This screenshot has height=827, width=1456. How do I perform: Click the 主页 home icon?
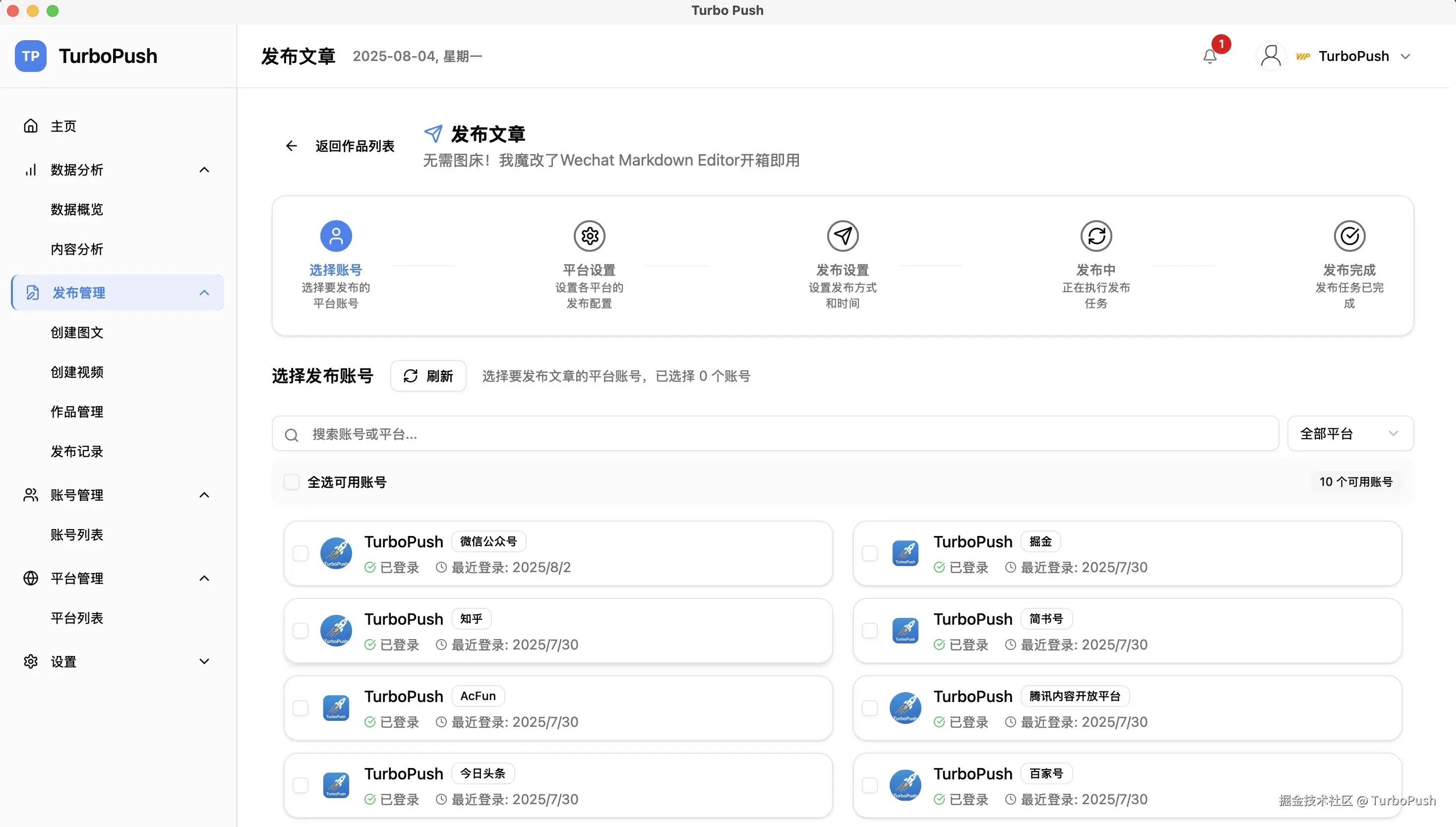(x=31, y=125)
